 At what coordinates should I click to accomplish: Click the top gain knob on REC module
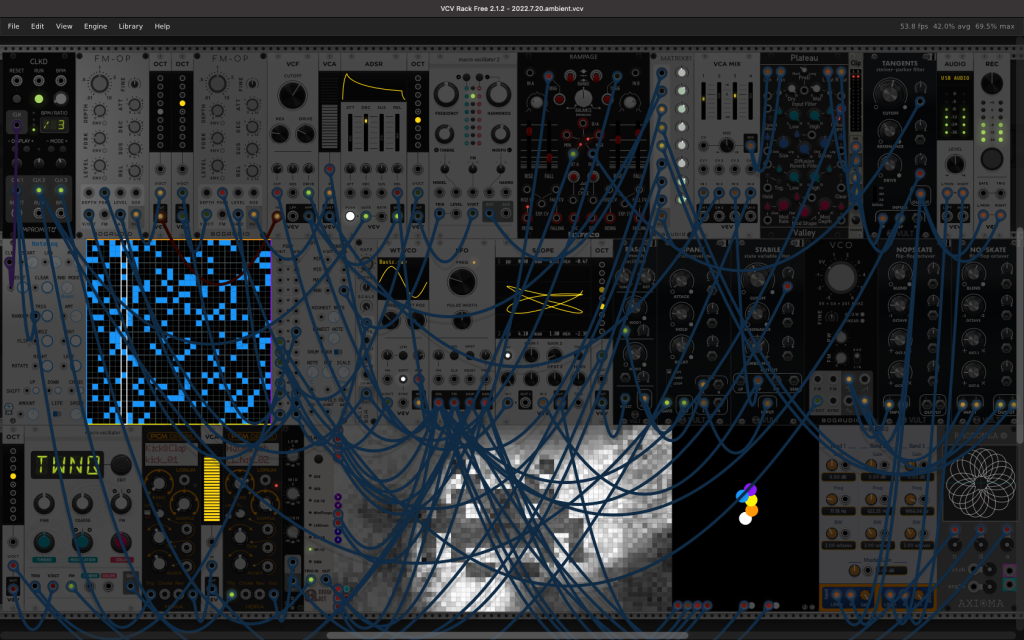[x=991, y=83]
